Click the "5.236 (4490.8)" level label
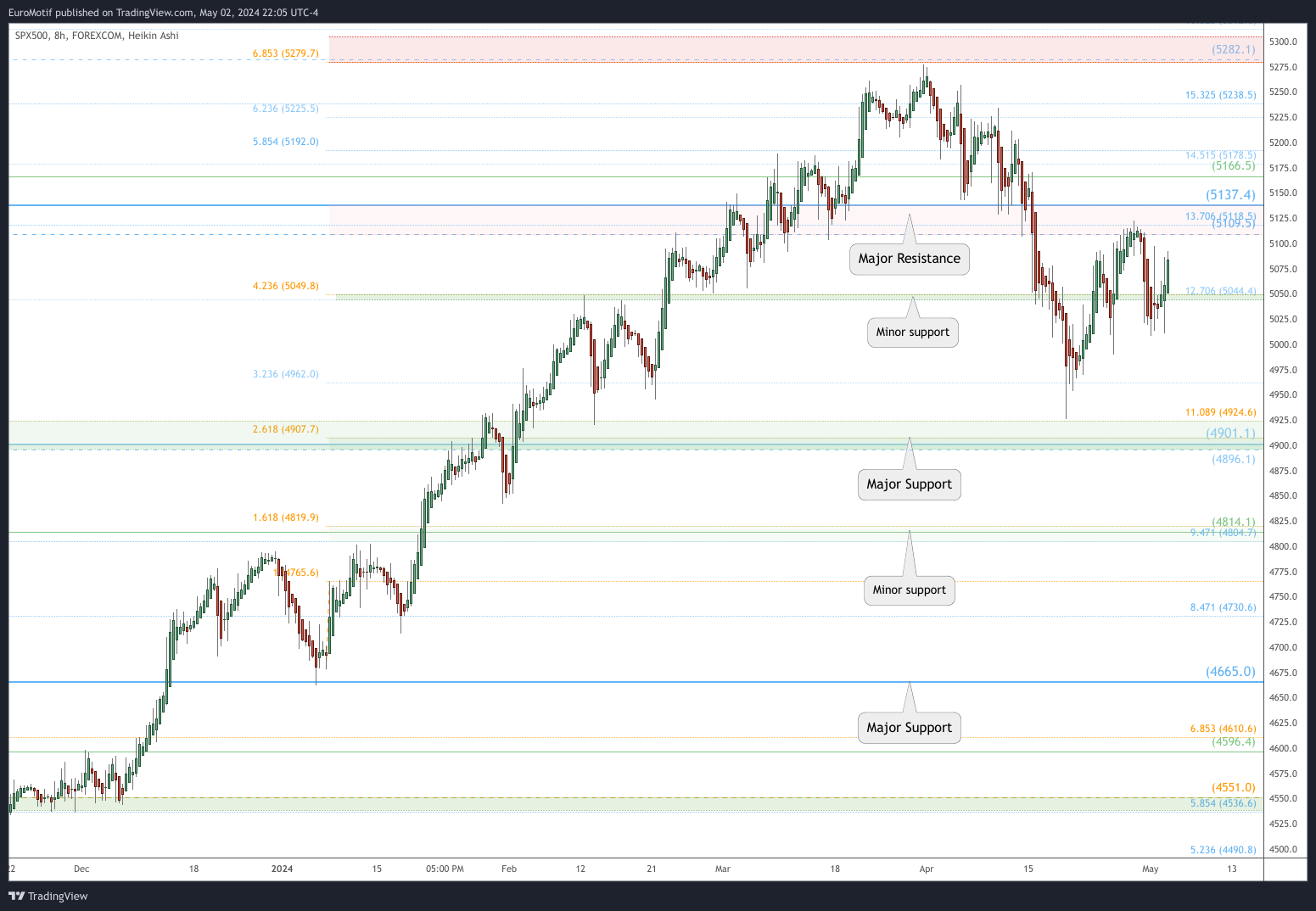This screenshot has width=1316, height=911. 1223,850
